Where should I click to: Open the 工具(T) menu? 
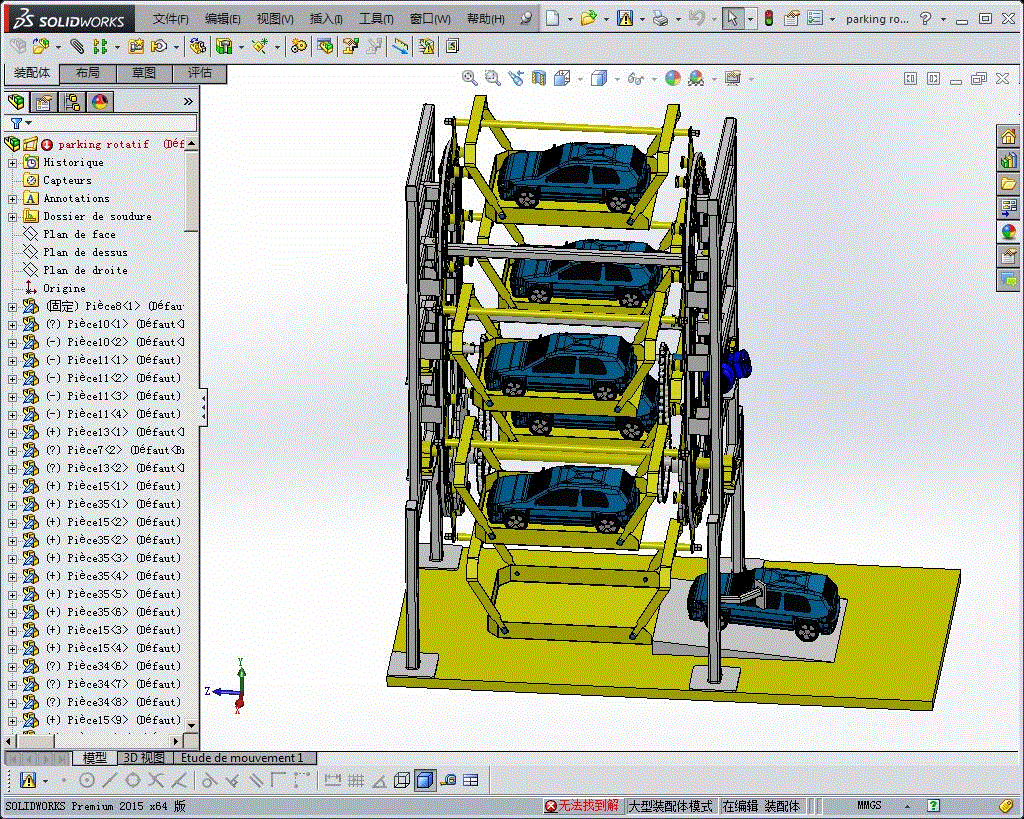(x=376, y=19)
